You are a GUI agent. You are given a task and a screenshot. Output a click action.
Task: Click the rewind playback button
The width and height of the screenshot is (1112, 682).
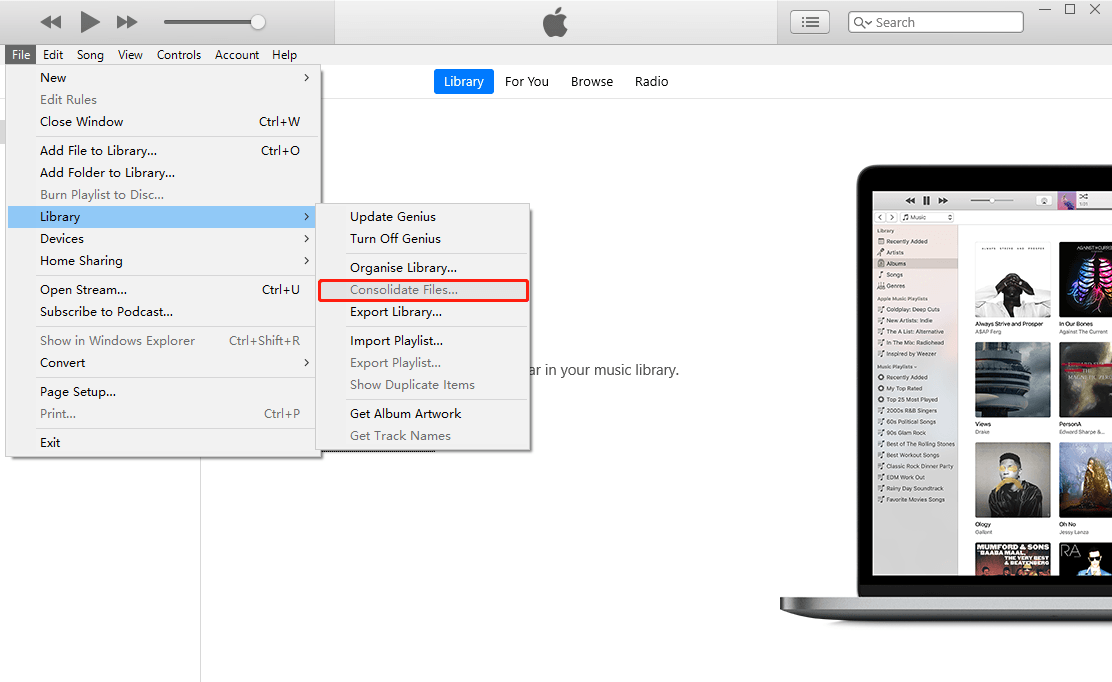pyautogui.click(x=50, y=22)
